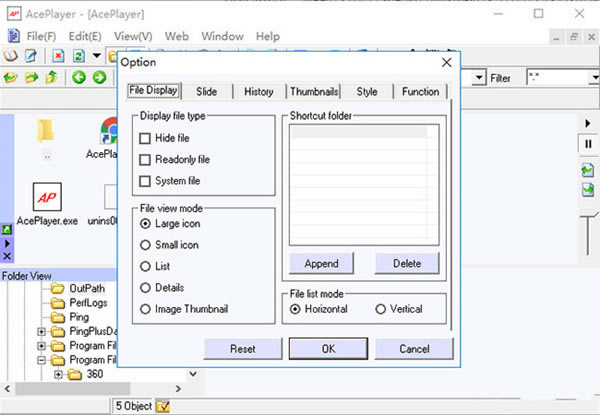Viewport: 600px width, 415px height.
Task: Expand the PingPlusDa folder node
Action: 41,332
